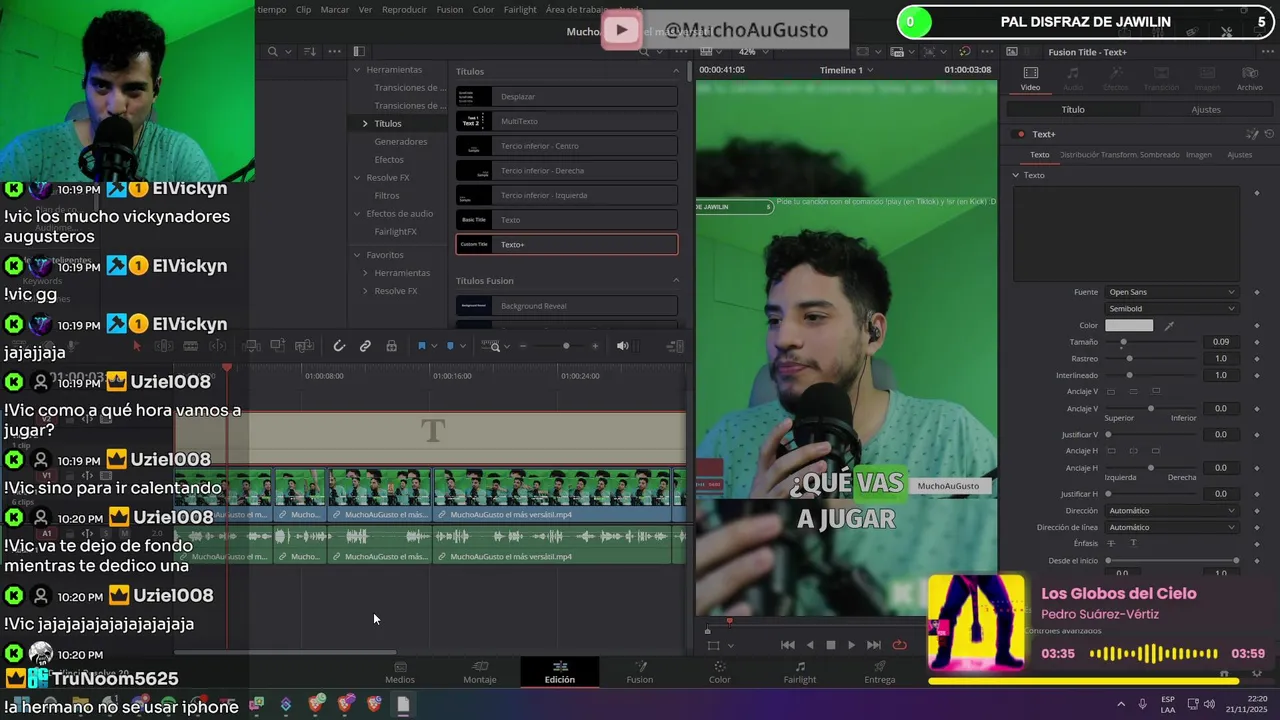
Task: Stop playback in the viewer
Action: (830, 645)
